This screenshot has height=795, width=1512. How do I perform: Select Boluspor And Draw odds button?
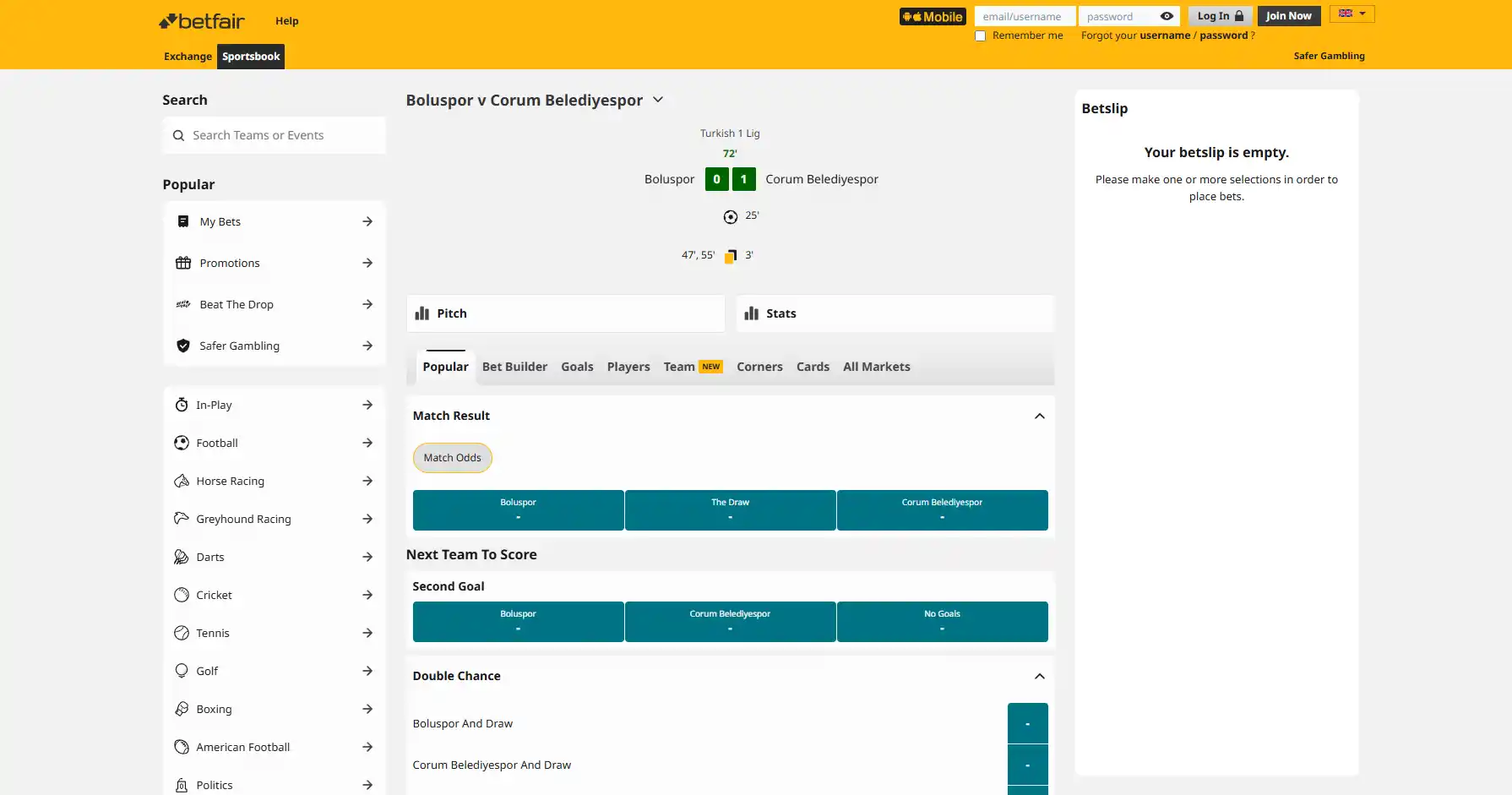(x=1028, y=723)
